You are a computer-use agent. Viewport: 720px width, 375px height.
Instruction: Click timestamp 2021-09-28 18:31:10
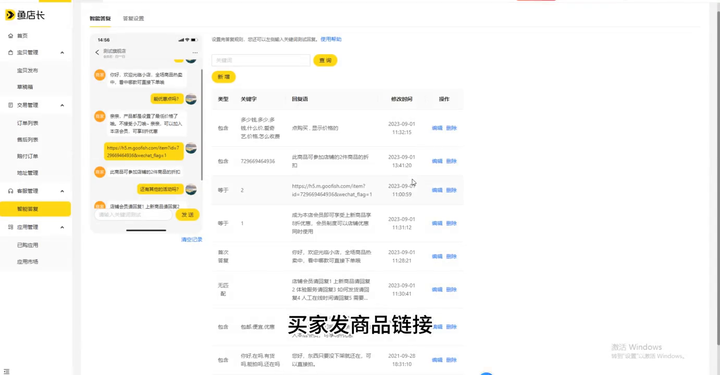click(402, 360)
